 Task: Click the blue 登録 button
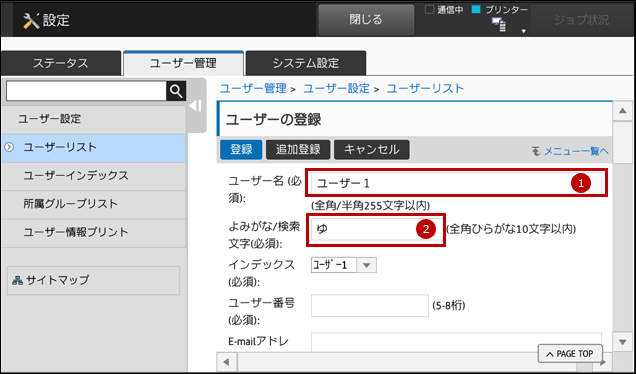pos(241,150)
